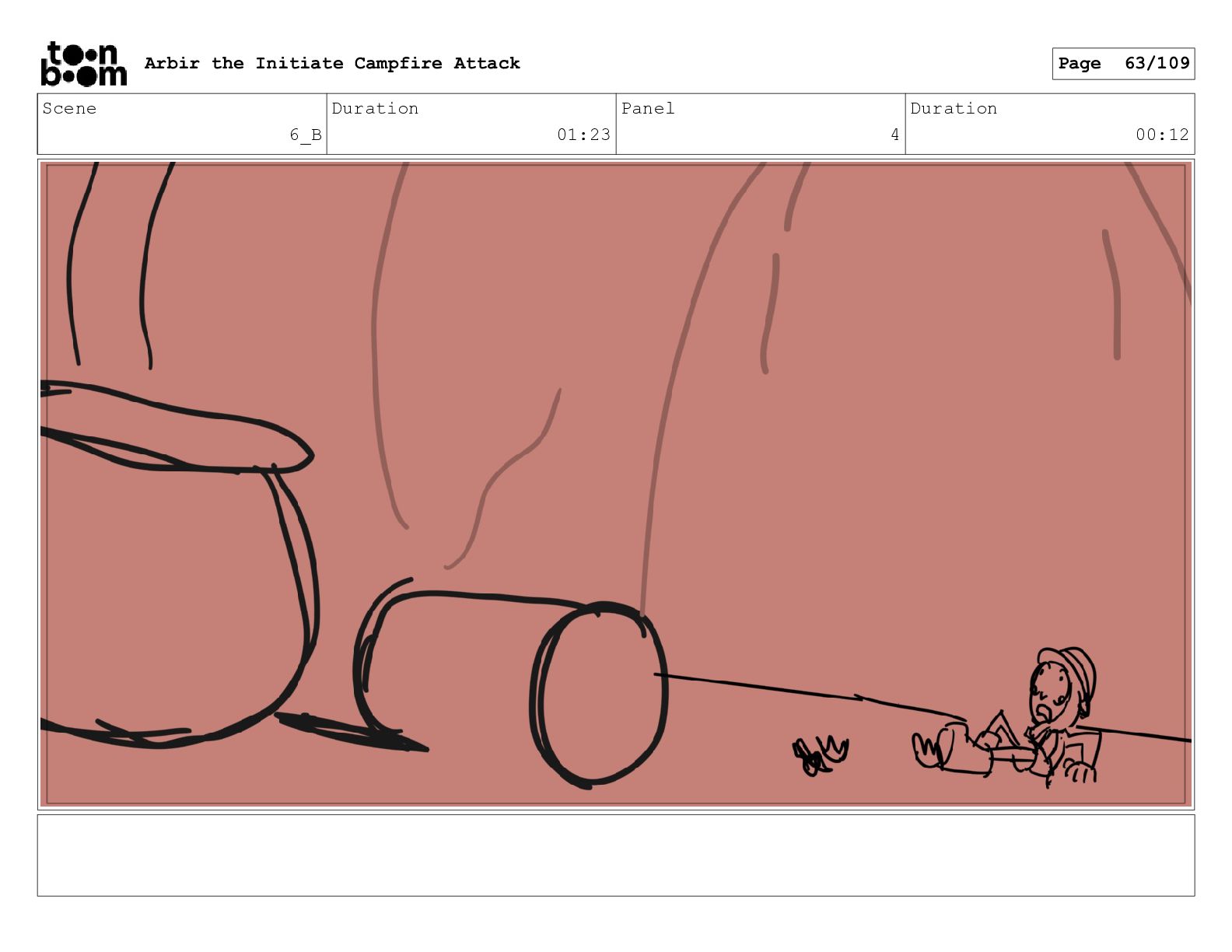Viewport: 1232px width, 952px height.
Task: Click the 'Scene' label
Action: pyautogui.click(x=69, y=108)
